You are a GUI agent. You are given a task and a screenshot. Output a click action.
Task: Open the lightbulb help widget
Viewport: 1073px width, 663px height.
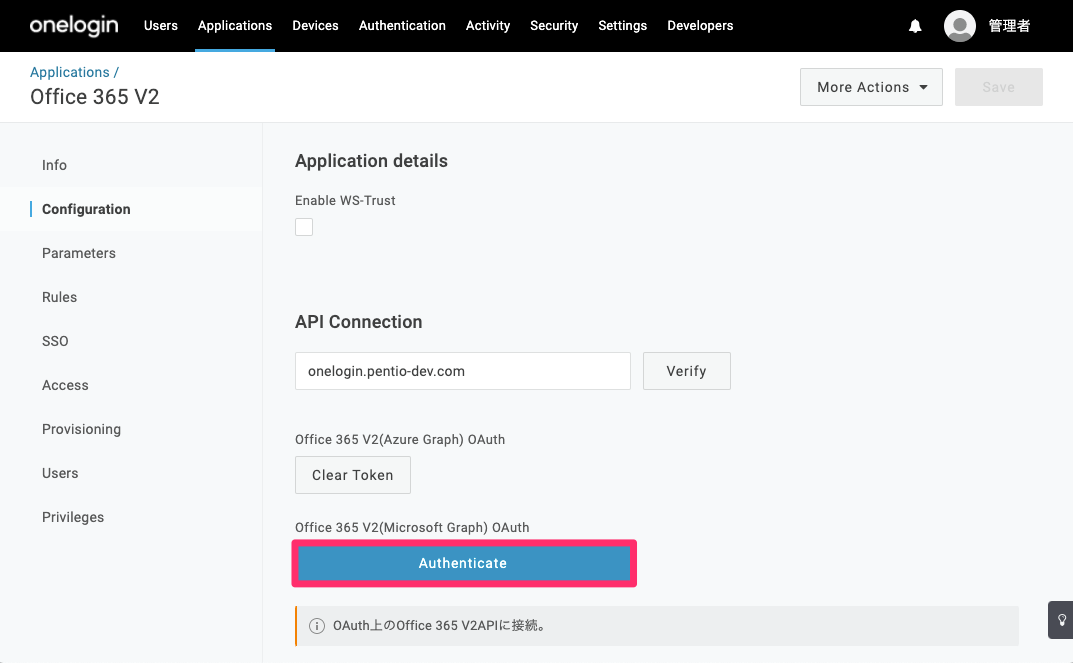[1061, 620]
